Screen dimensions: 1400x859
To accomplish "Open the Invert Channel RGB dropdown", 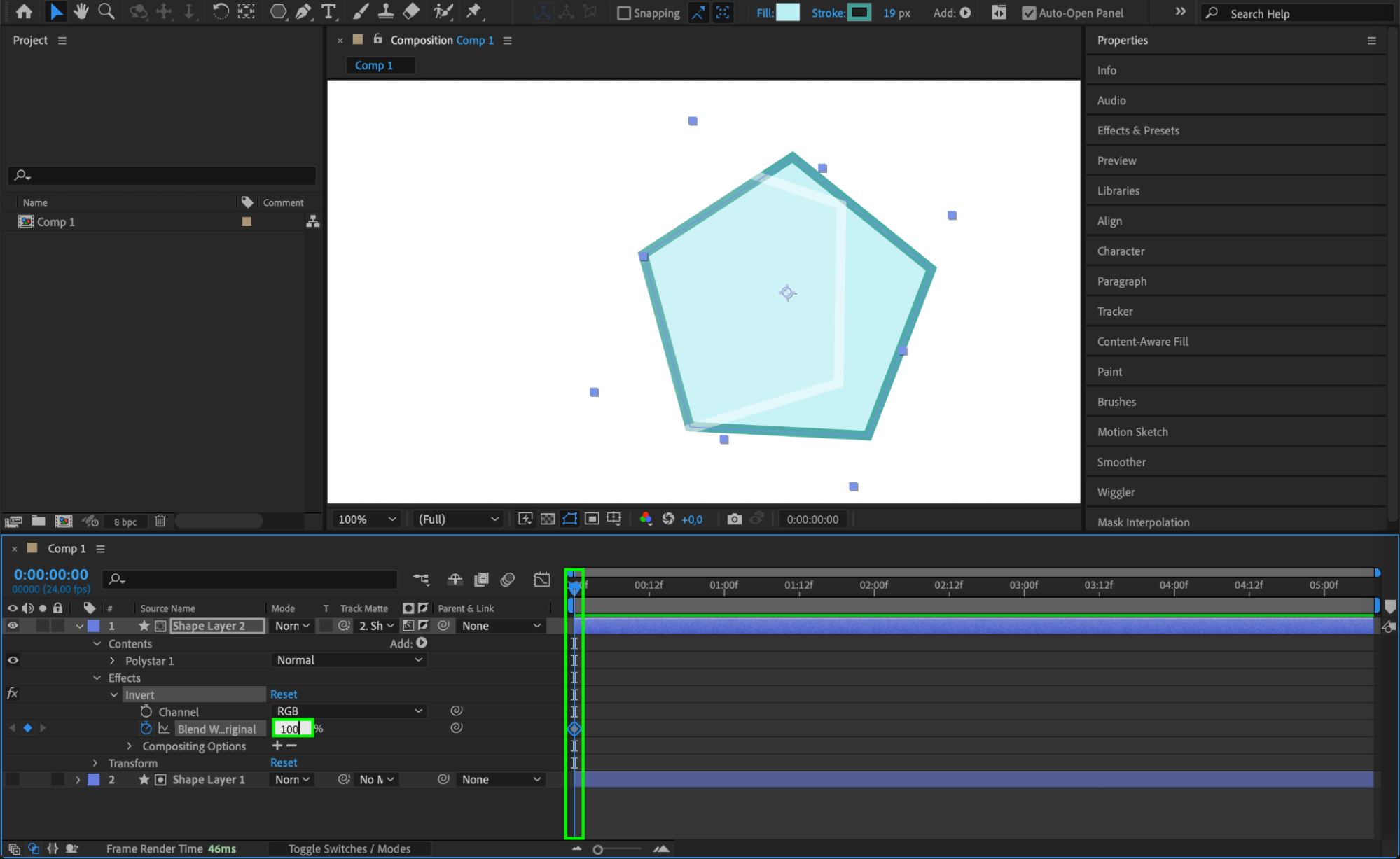I will tap(349, 711).
